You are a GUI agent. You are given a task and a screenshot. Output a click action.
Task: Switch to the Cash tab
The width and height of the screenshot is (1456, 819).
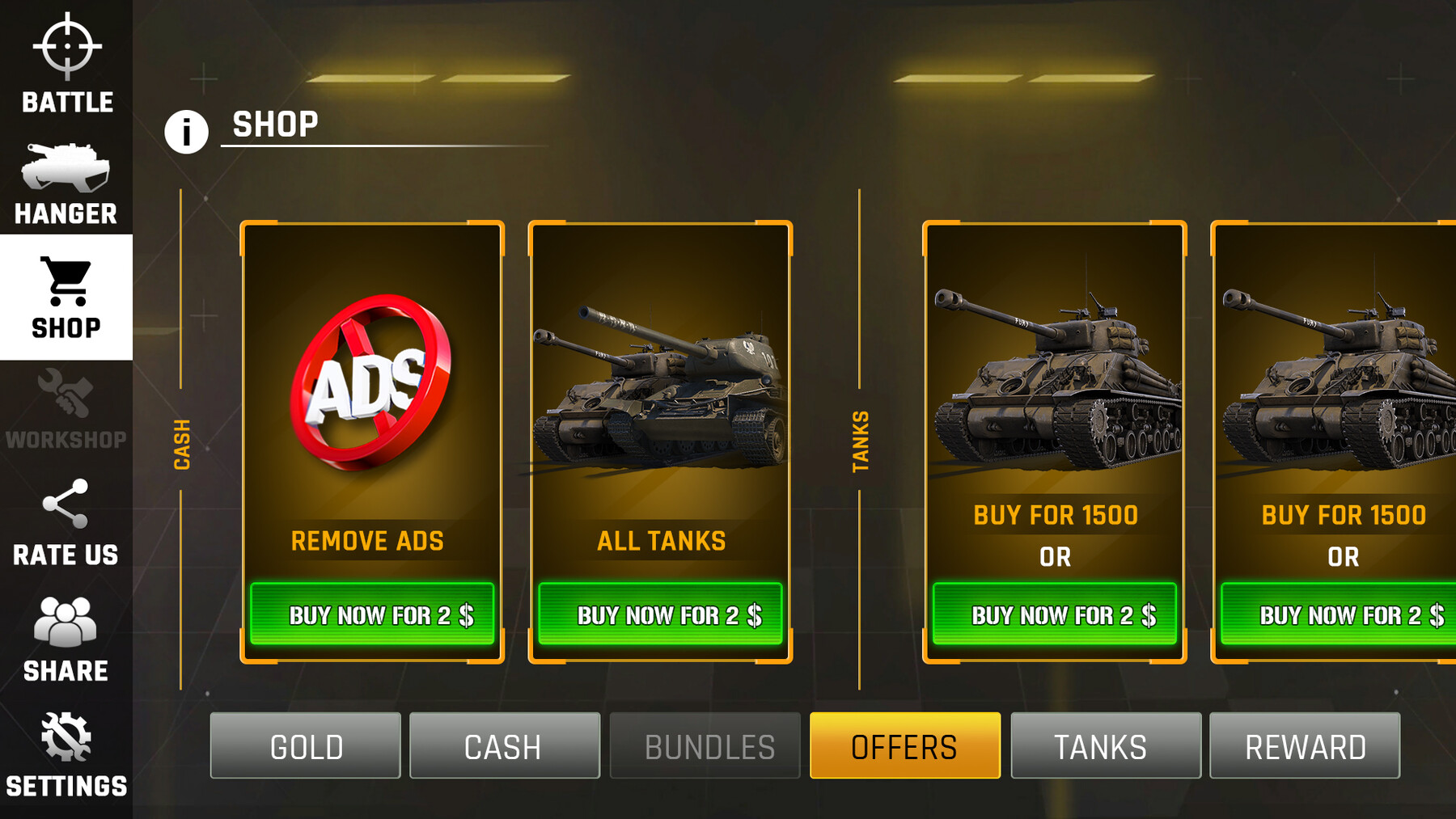tap(505, 745)
